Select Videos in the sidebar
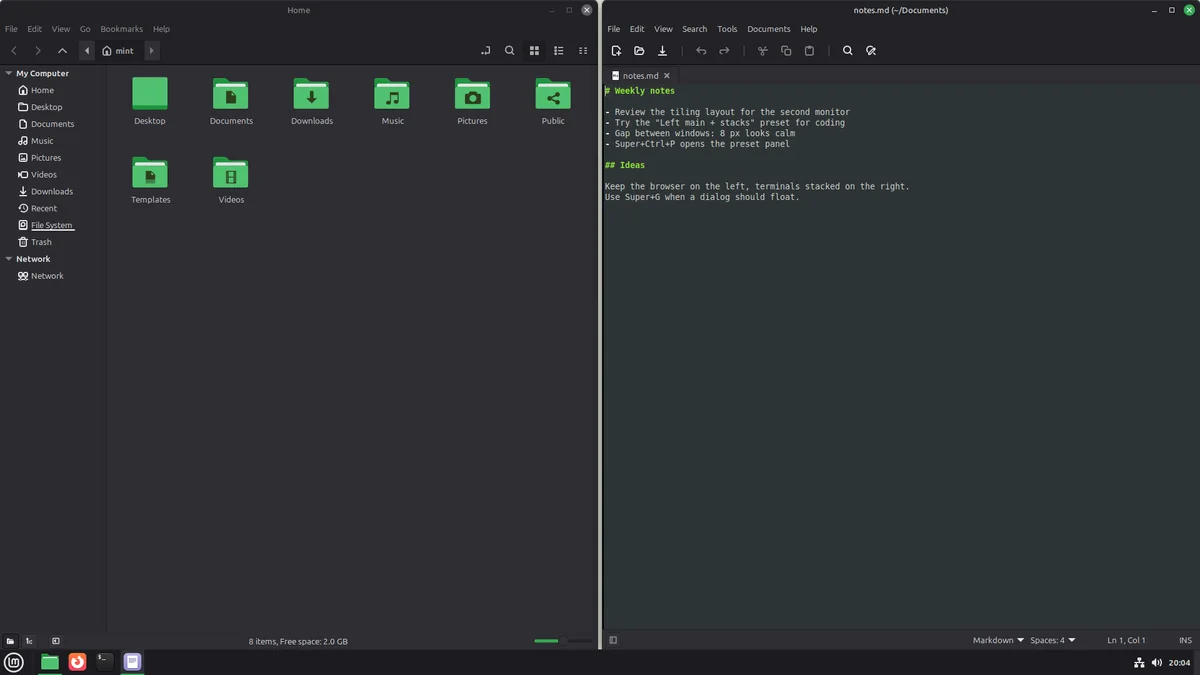The width and height of the screenshot is (1200, 675). (x=53, y=174)
